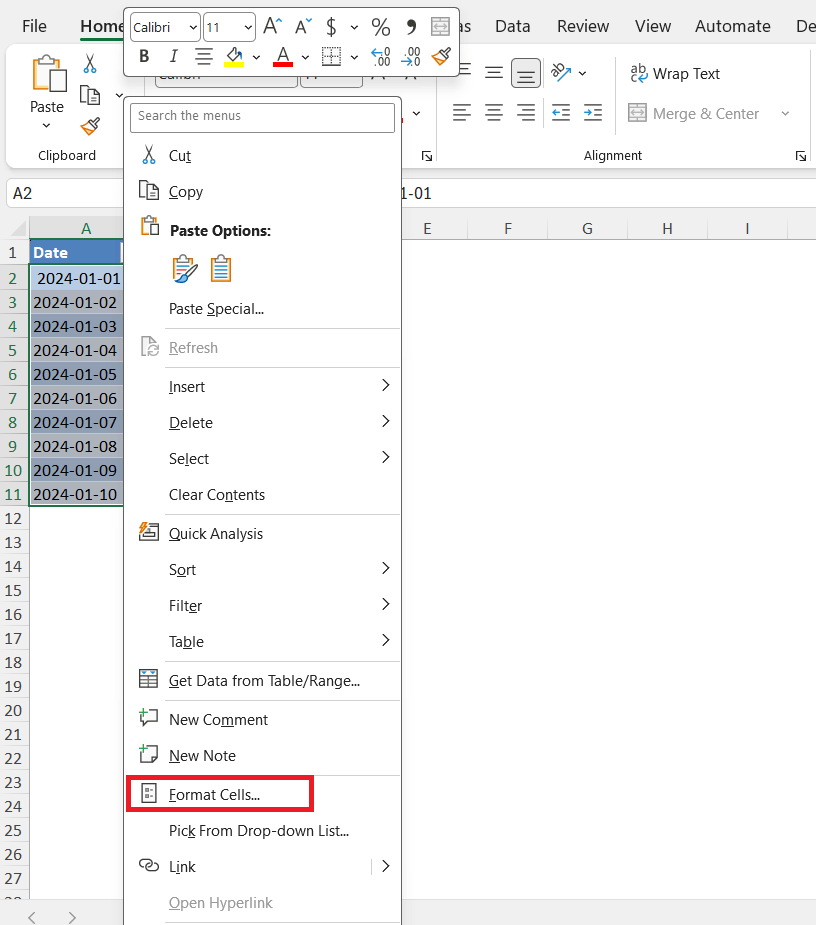This screenshot has width=816, height=925.
Task: Click the Comma Style icon
Action: click(410, 27)
